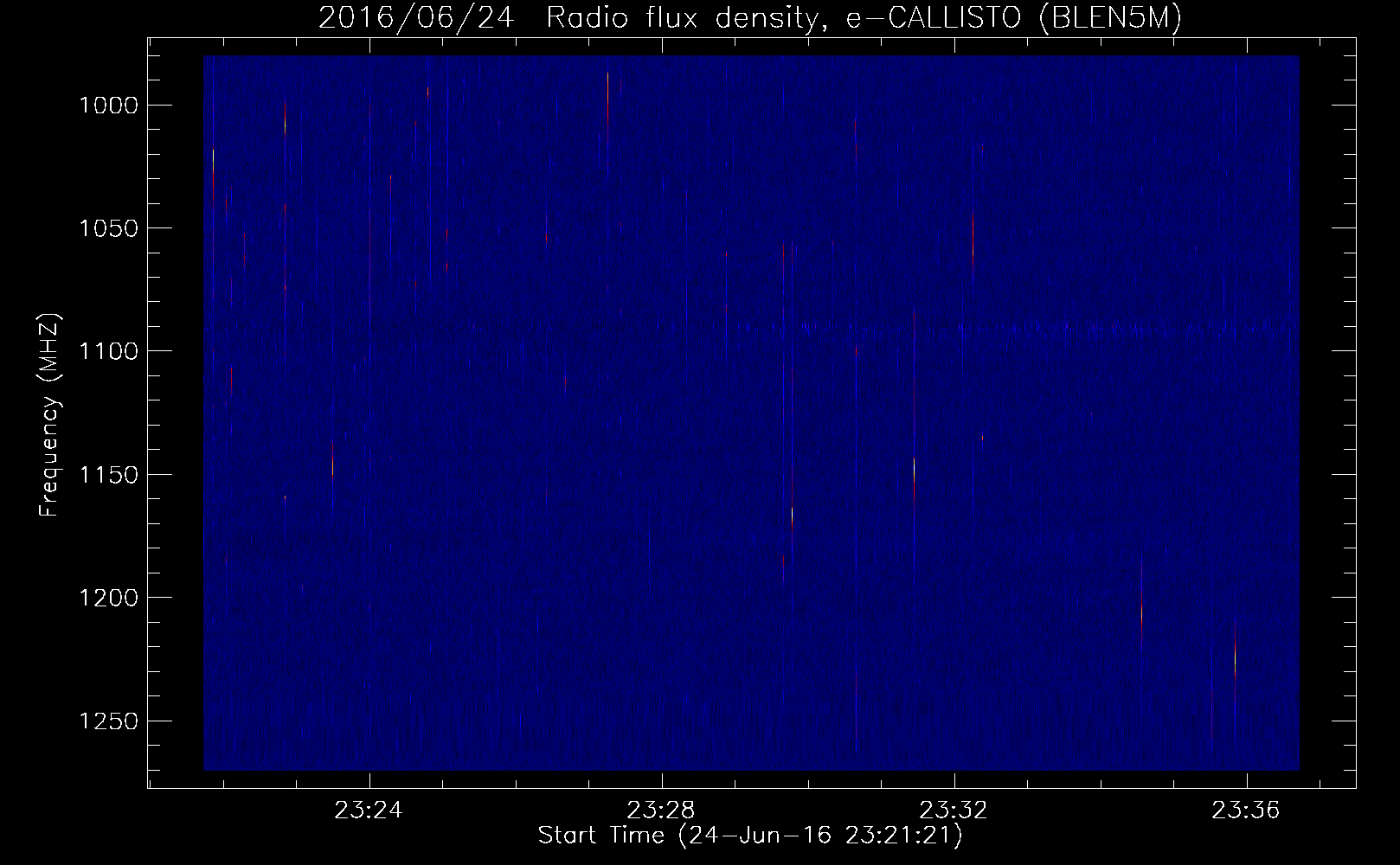The image size is (1400, 865).
Task: Click the 1050 frequency tick label
Action: (109, 228)
